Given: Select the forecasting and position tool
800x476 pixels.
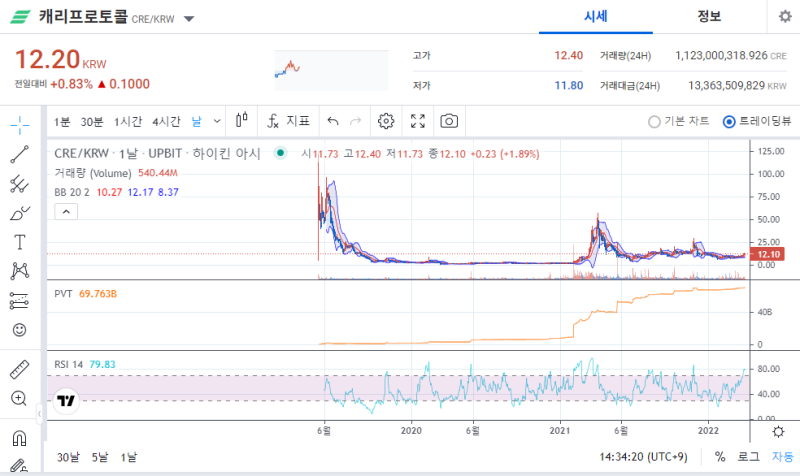Looking at the screenshot, I should 19,300.
